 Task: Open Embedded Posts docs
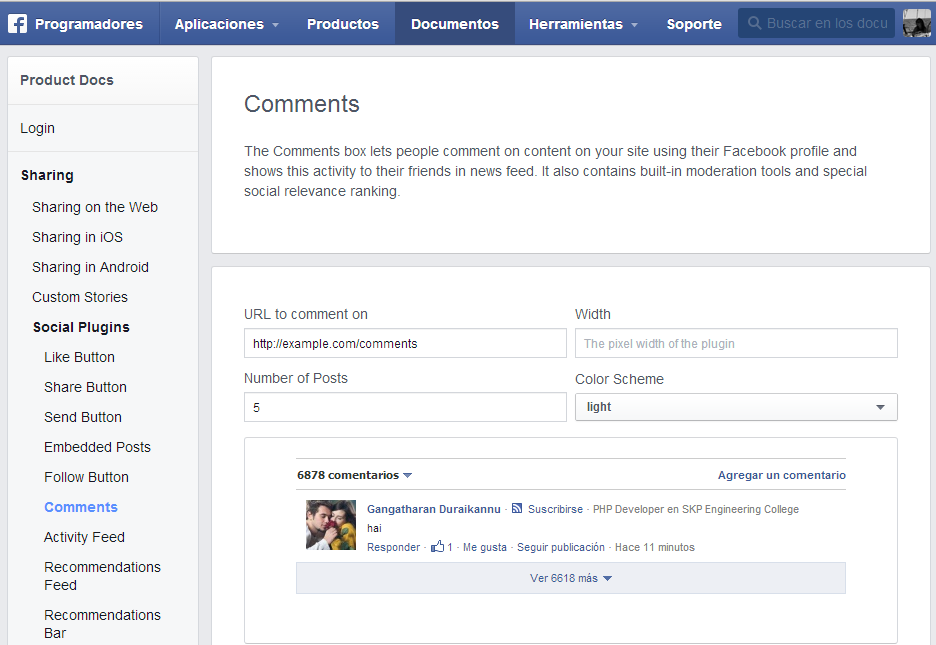point(97,447)
